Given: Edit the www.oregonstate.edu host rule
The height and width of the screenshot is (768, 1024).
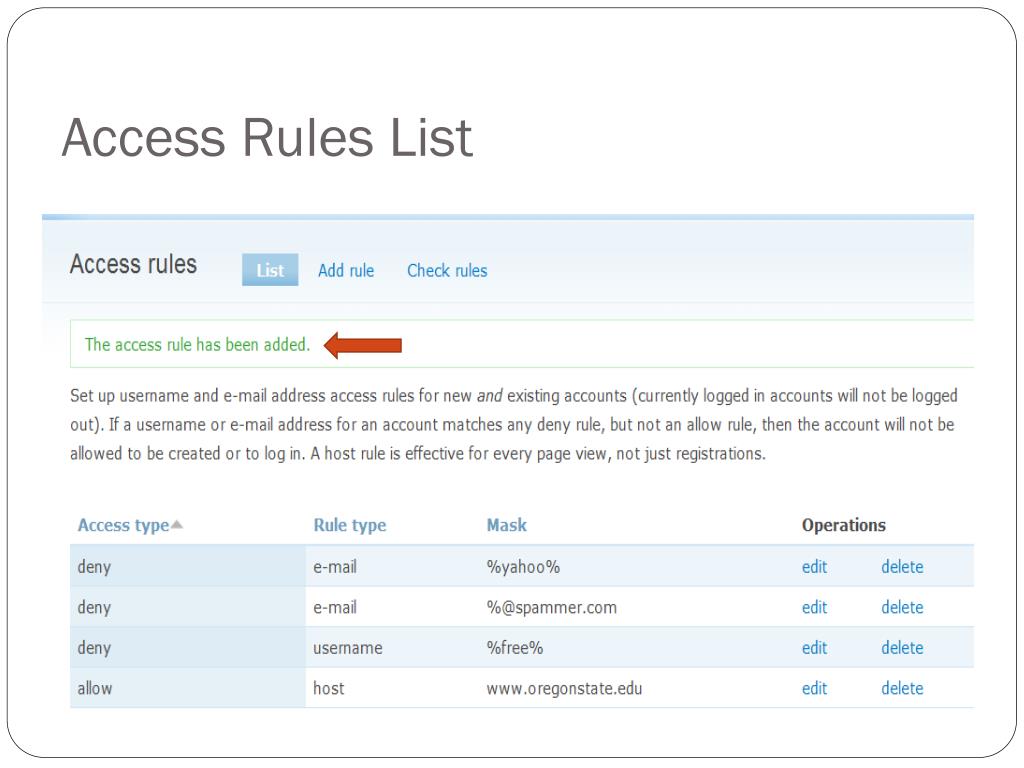Looking at the screenshot, I should (x=814, y=688).
